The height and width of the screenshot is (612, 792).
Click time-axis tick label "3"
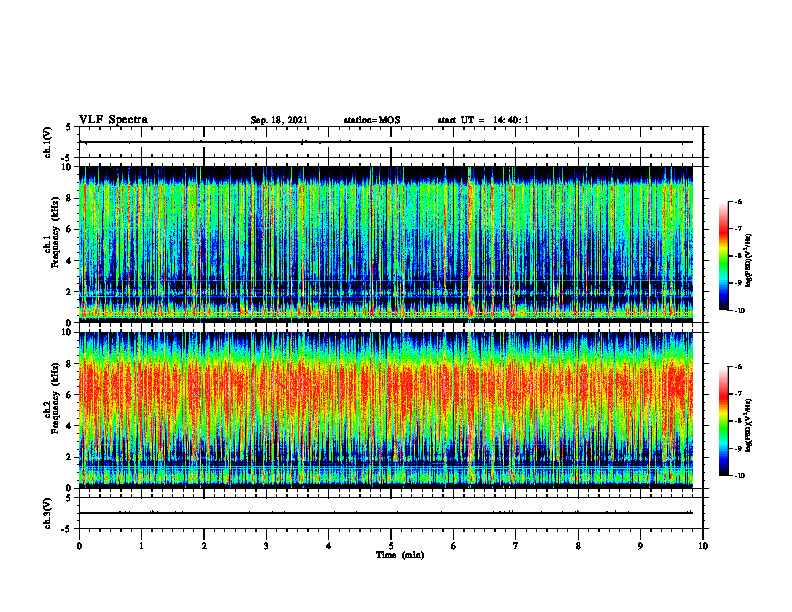[266, 546]
